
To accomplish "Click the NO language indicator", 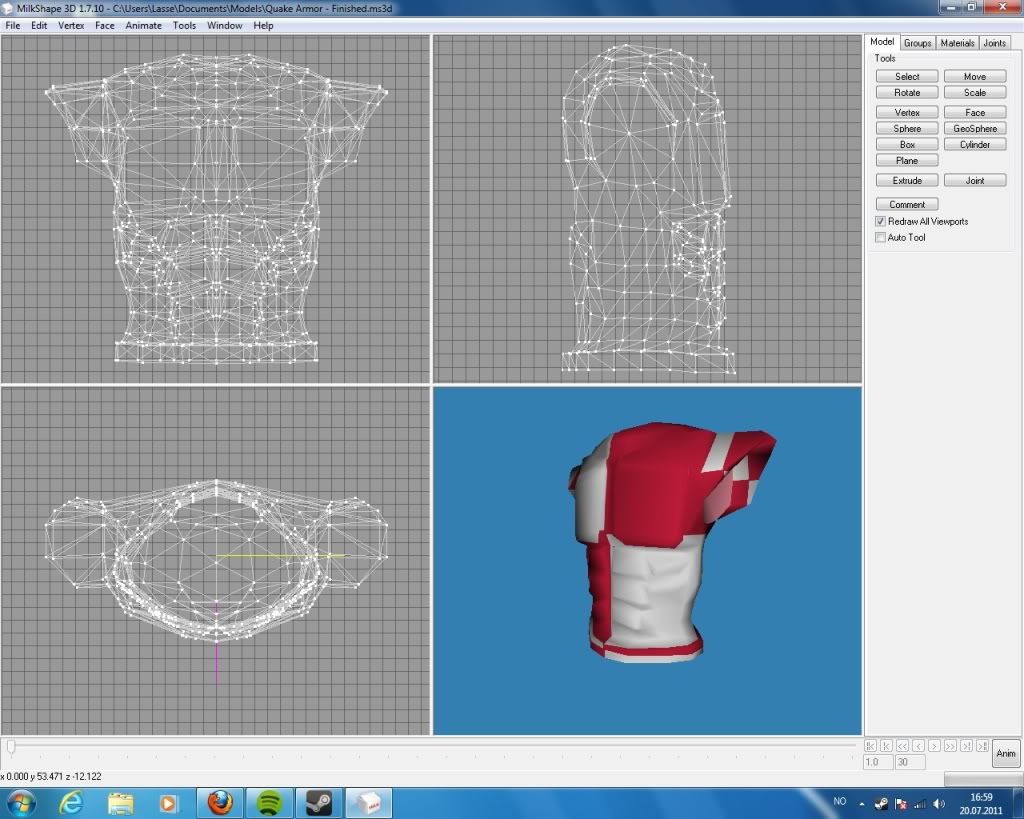I will tap(840, 801).
